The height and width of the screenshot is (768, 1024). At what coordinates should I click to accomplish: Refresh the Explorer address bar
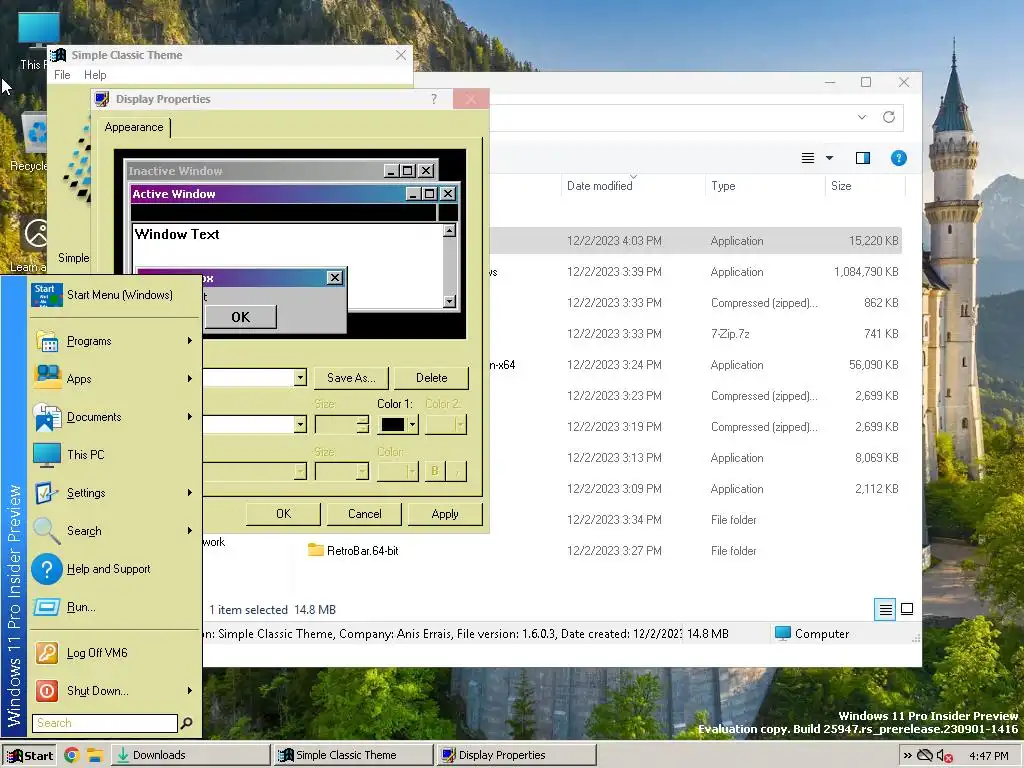(889, 117)
